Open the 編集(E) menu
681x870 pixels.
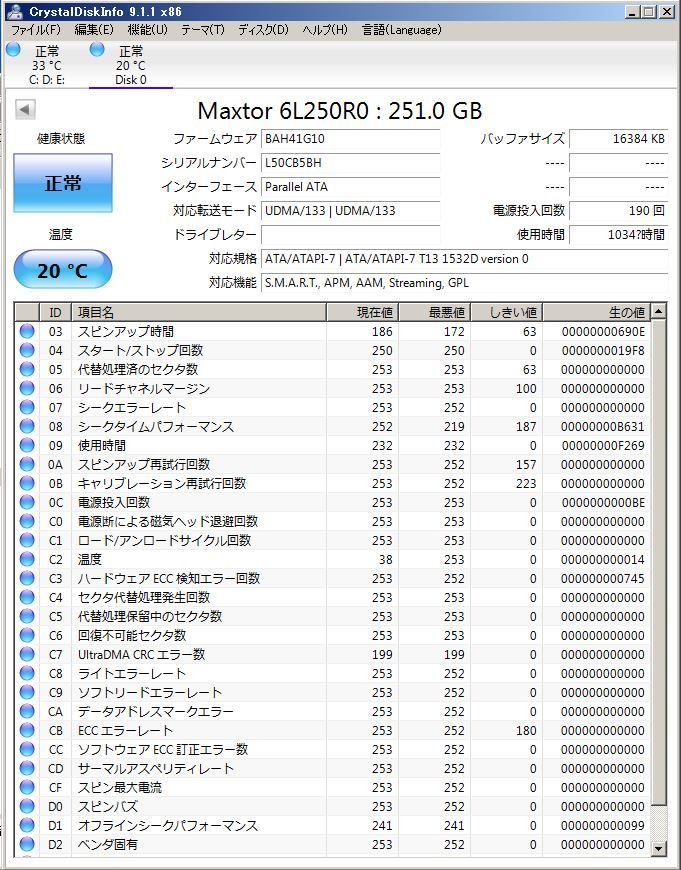pos(94,30)
